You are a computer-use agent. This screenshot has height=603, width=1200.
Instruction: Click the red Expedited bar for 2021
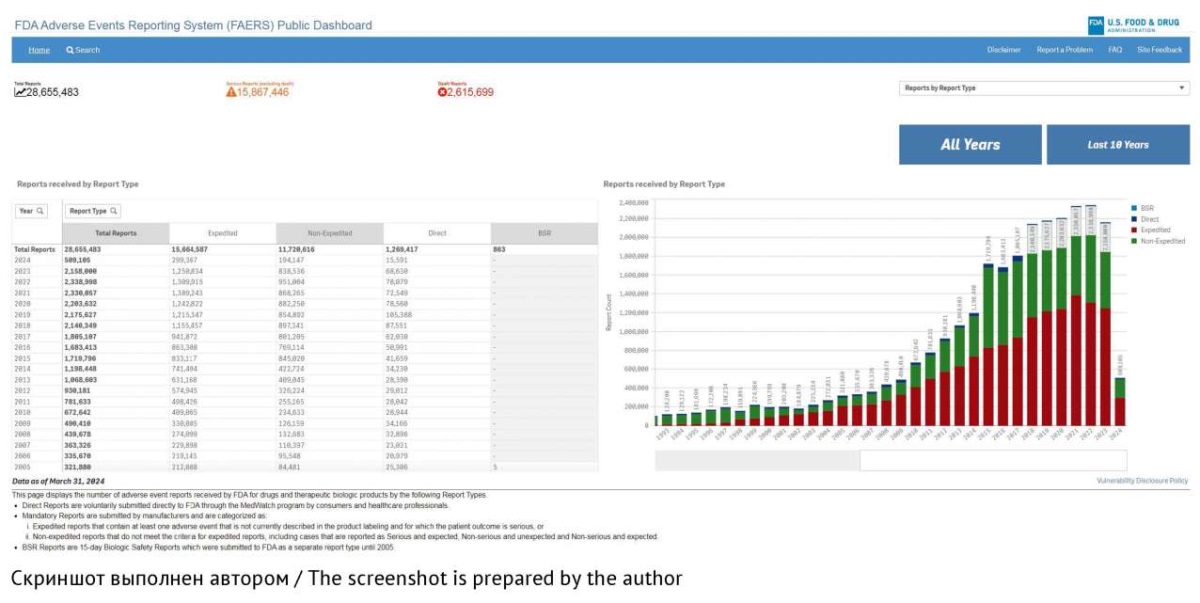point(1075,360)
